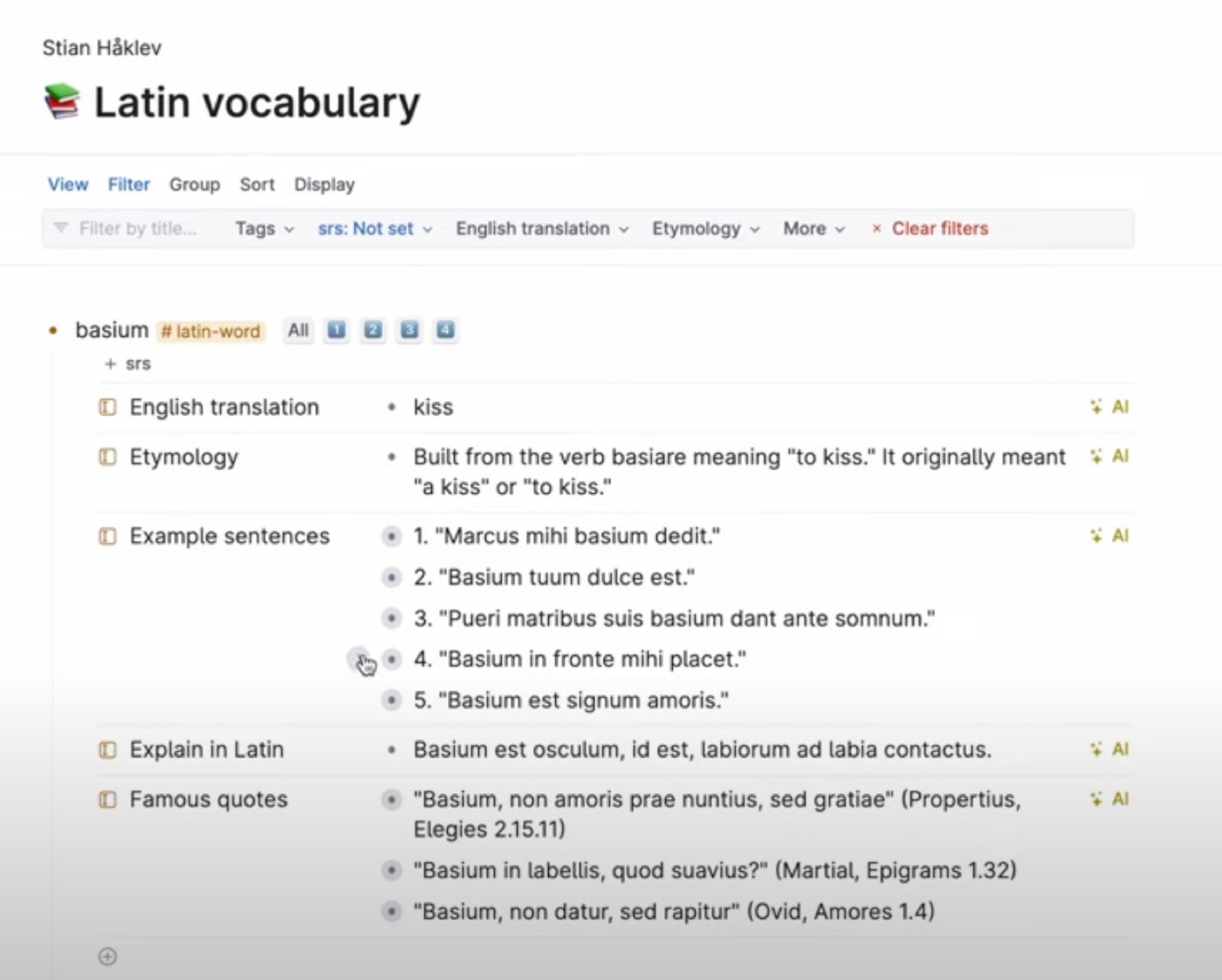Screen dimensions: 1222x980
Task: Trigger AI generation for Famous quotes
Action: (1109, 799)
